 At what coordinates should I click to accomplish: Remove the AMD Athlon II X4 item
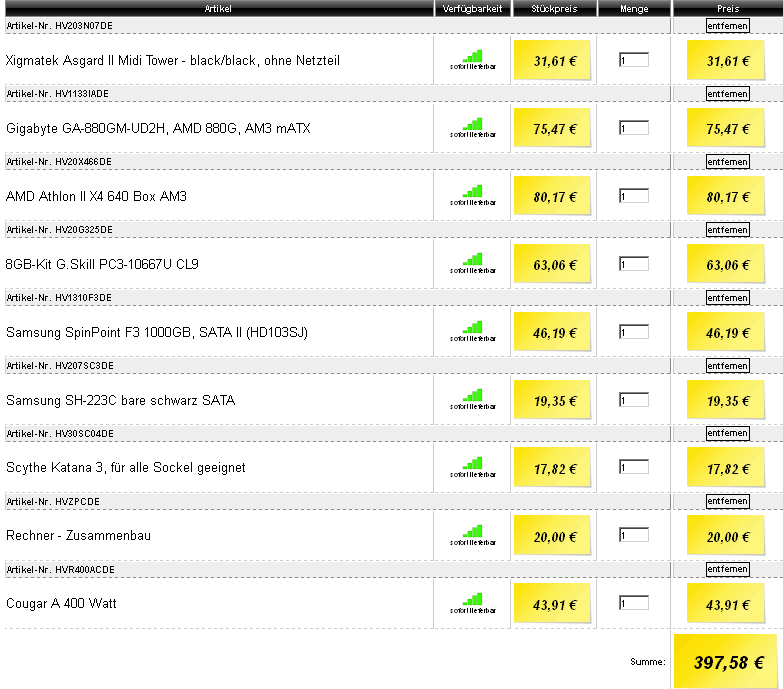coord(728,162)
